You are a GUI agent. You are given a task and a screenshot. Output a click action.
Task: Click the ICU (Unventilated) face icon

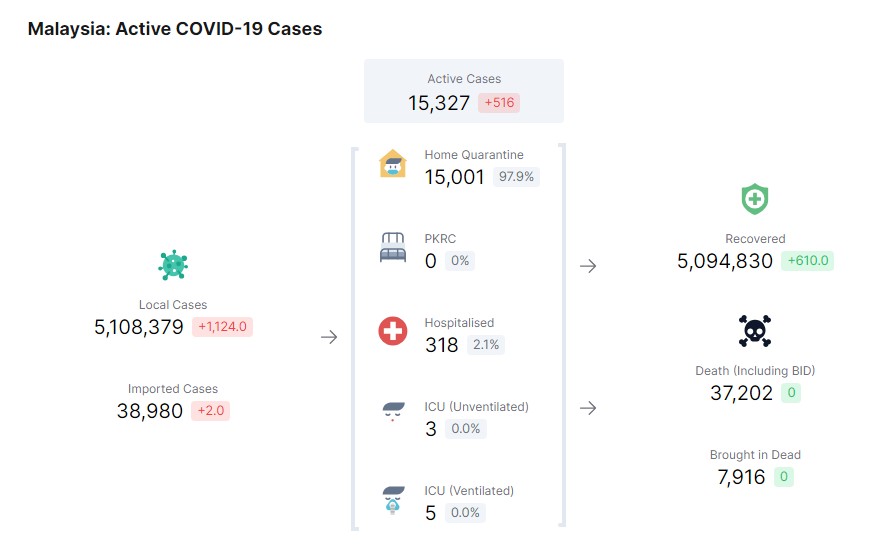[x=393, y=414]
